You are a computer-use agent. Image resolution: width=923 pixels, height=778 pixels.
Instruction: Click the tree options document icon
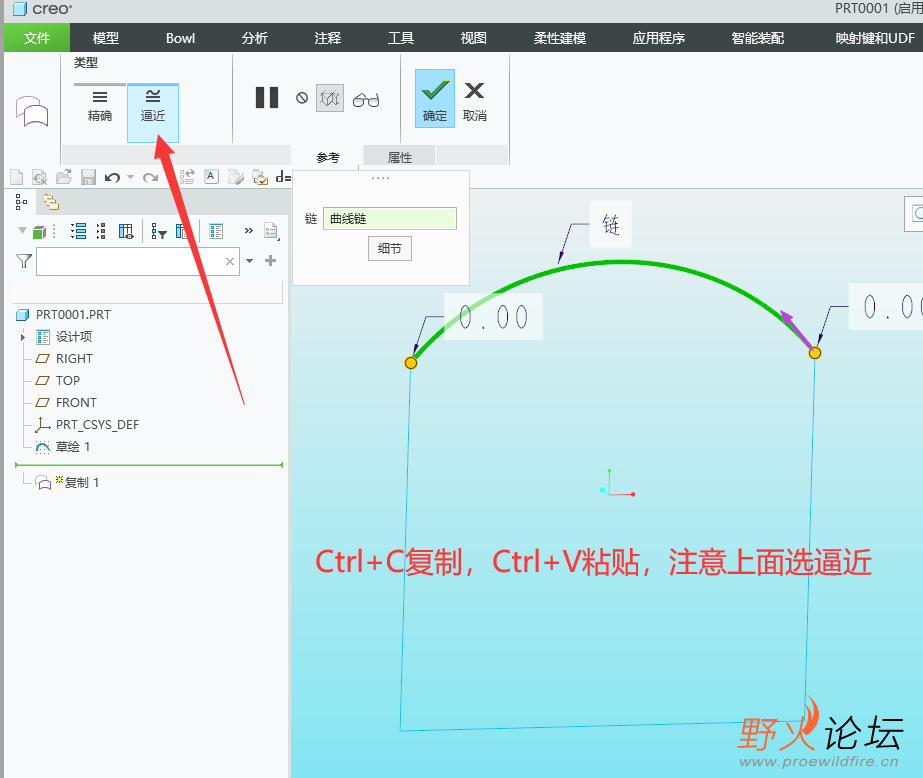(271, 231)
